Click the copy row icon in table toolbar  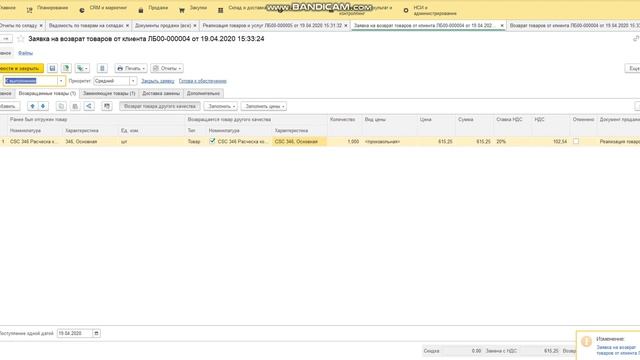click(61, 106)
